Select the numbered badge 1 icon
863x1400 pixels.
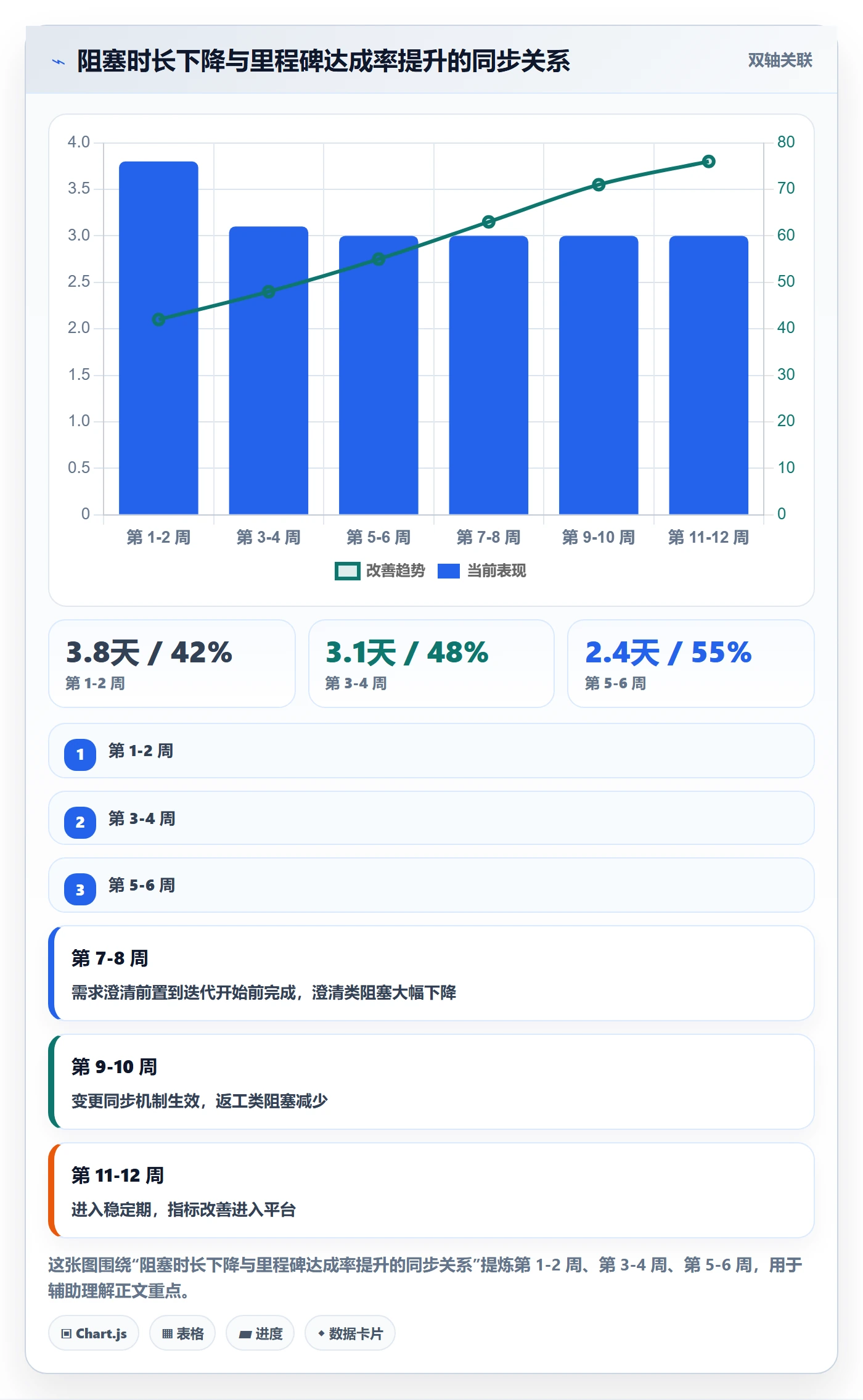click(80, 754)
